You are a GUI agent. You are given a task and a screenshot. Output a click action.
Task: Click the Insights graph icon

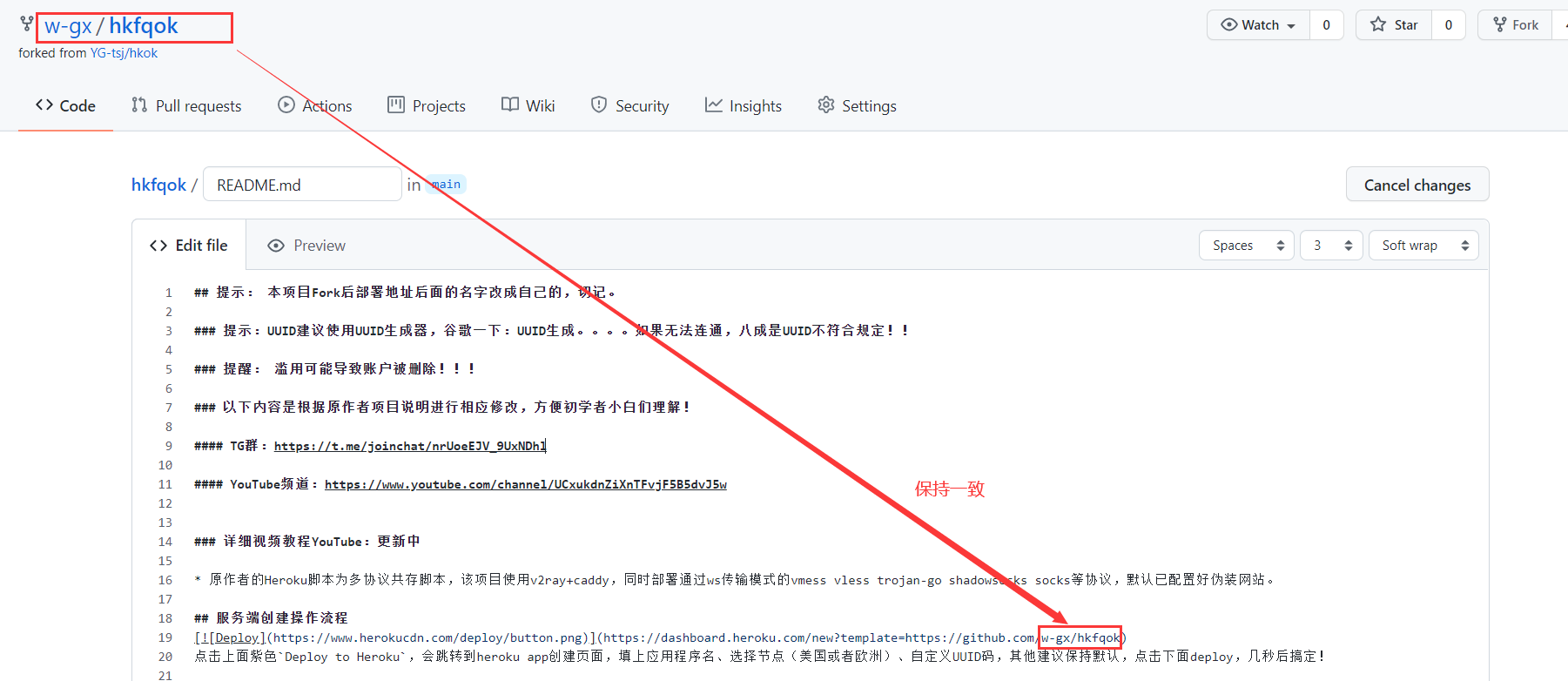point(714,105)
